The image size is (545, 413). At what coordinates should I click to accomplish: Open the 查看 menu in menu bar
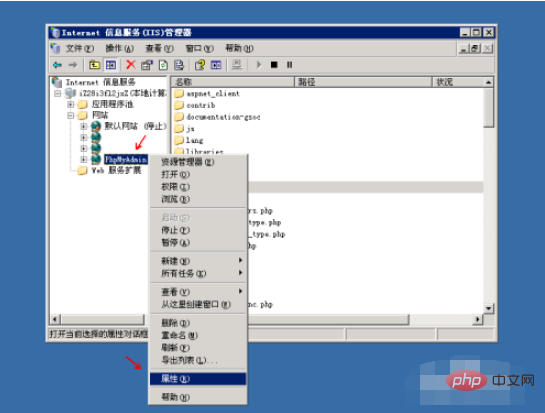tap(159, 48)
